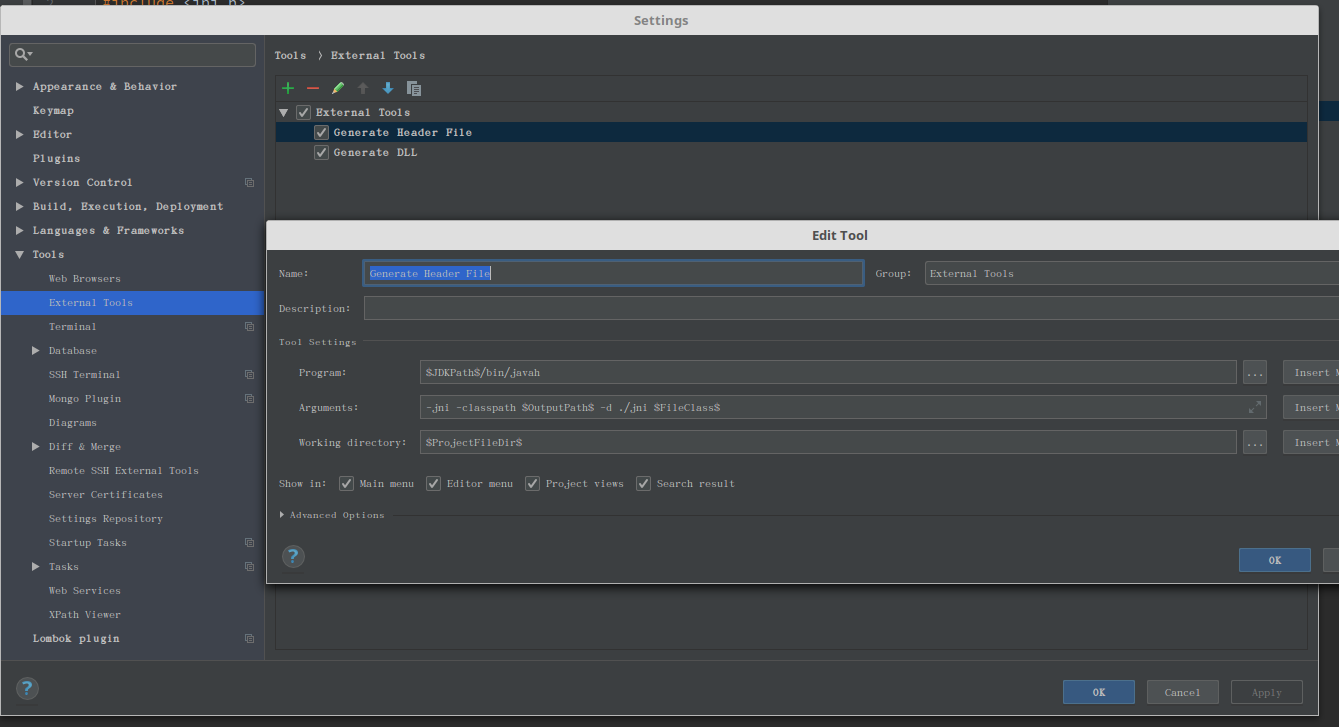Viewport: 1339px width, 727px height.
Task: Open Keymap settings page
Action: pos(53,110)
